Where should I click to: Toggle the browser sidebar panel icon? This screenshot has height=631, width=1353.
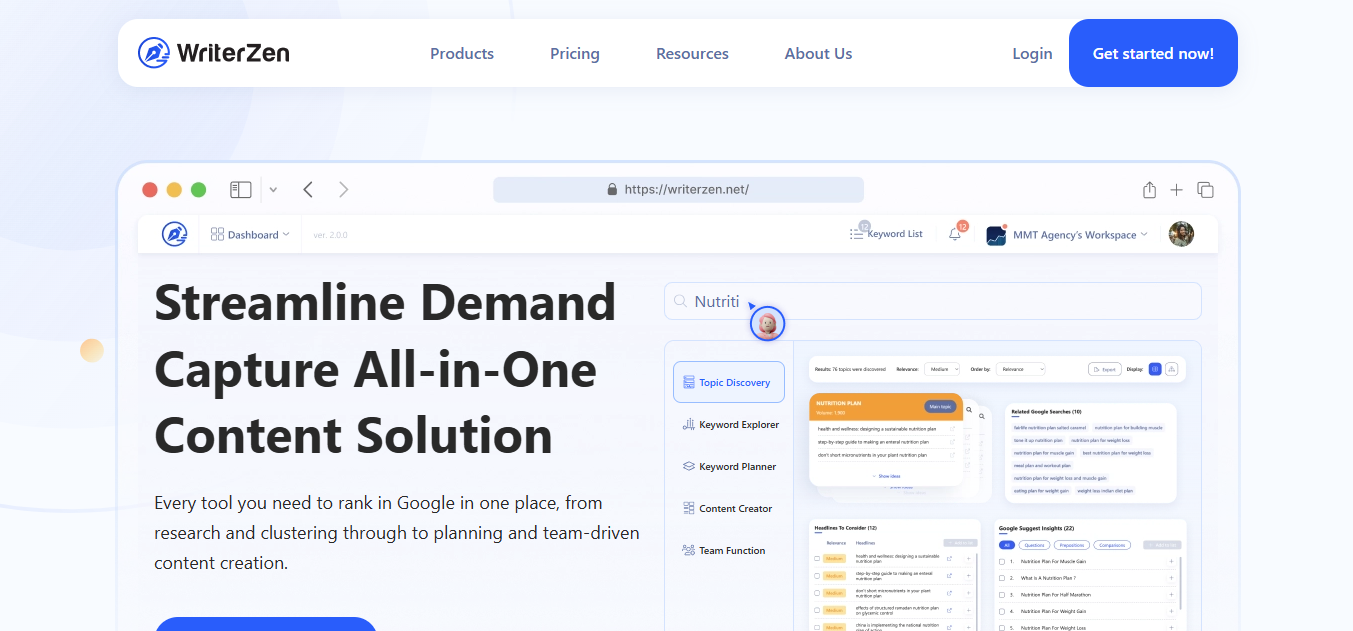coord(241,189)
